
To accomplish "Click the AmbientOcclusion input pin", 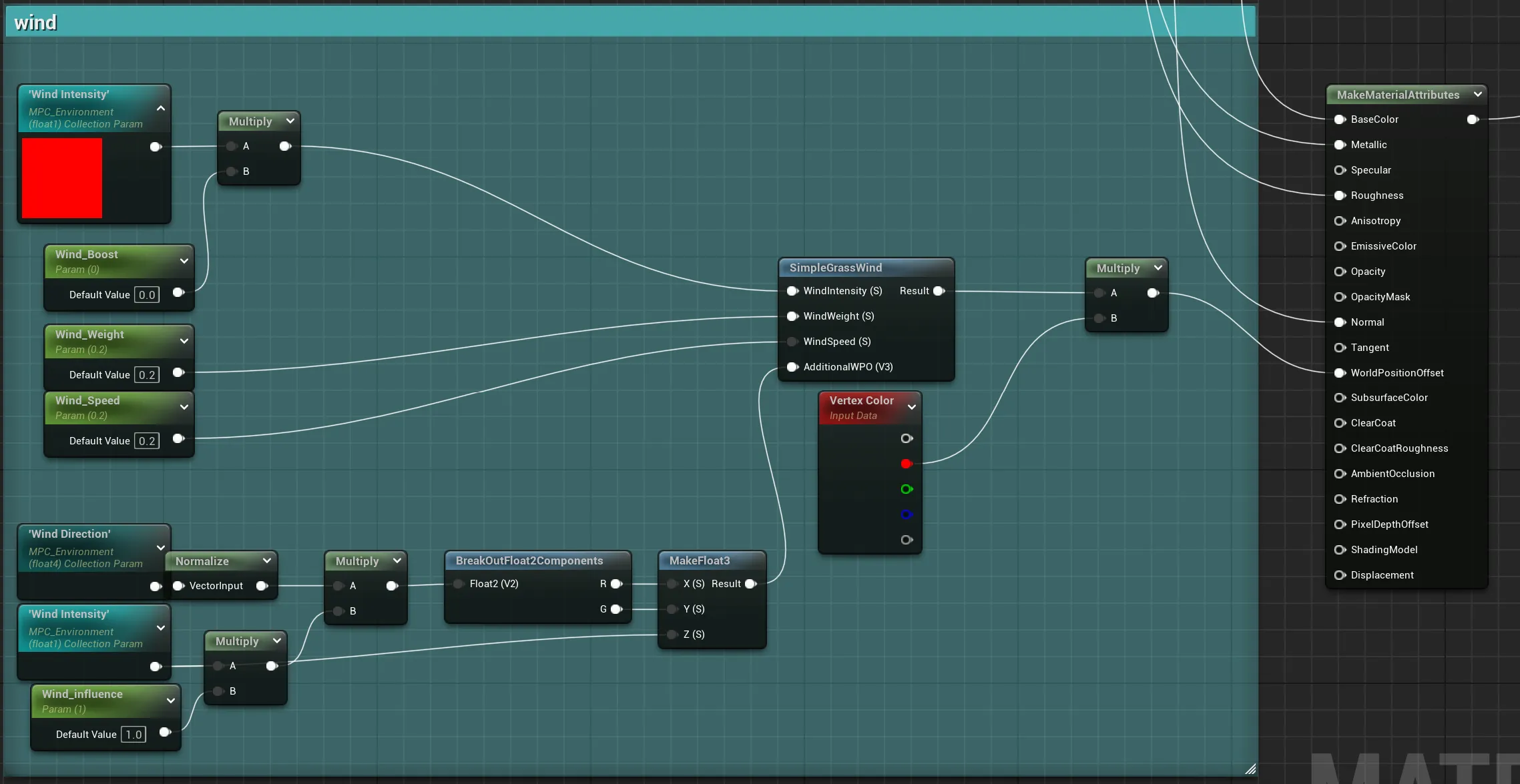I will (1340, 474).
